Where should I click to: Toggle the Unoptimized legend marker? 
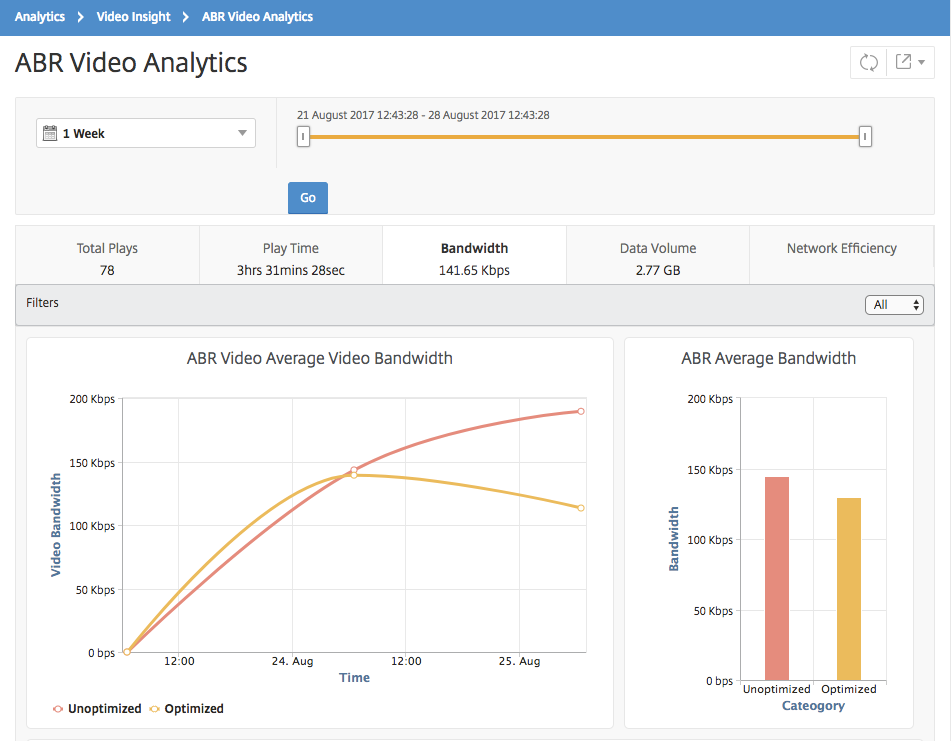[58, 709]
